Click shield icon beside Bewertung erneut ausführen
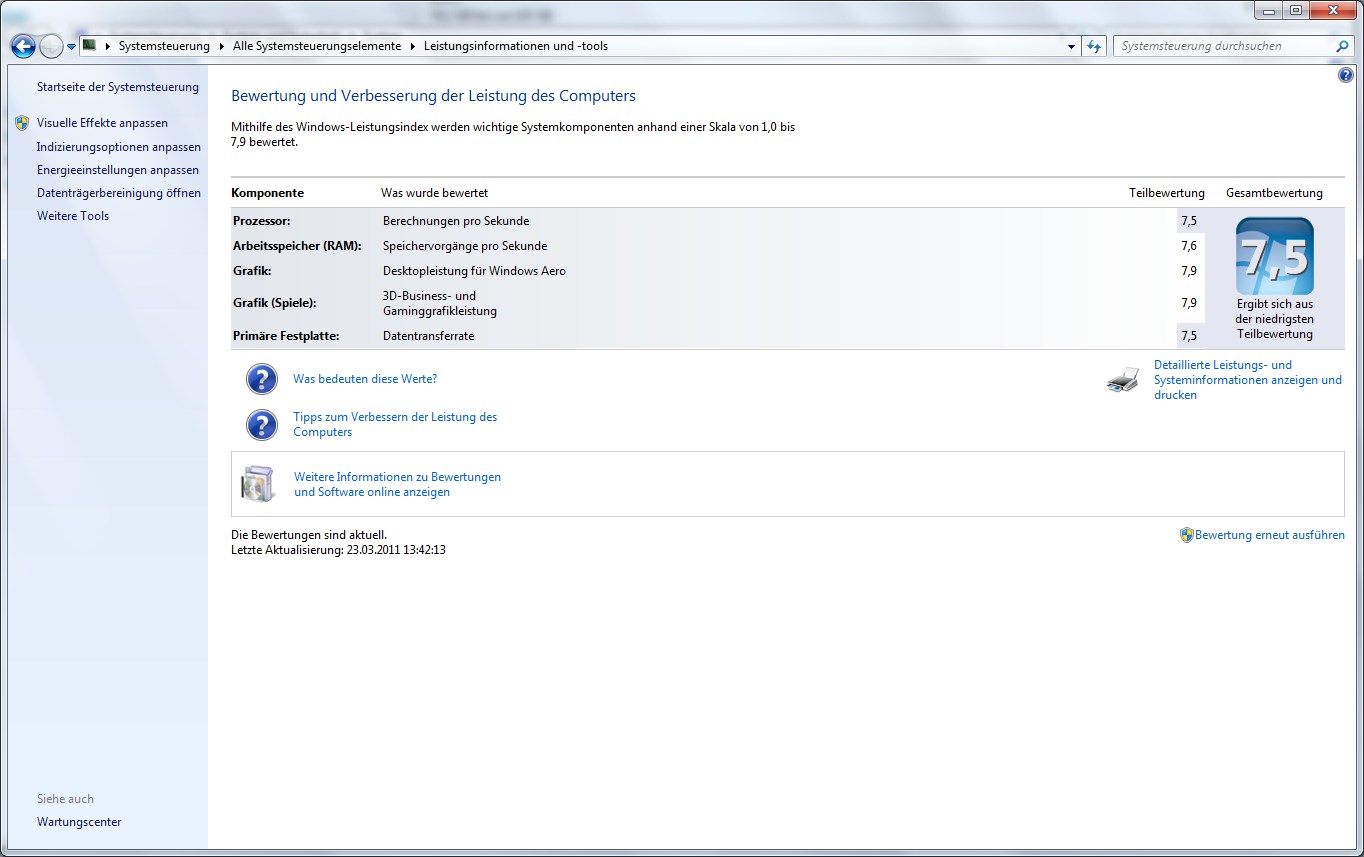 1187,535
